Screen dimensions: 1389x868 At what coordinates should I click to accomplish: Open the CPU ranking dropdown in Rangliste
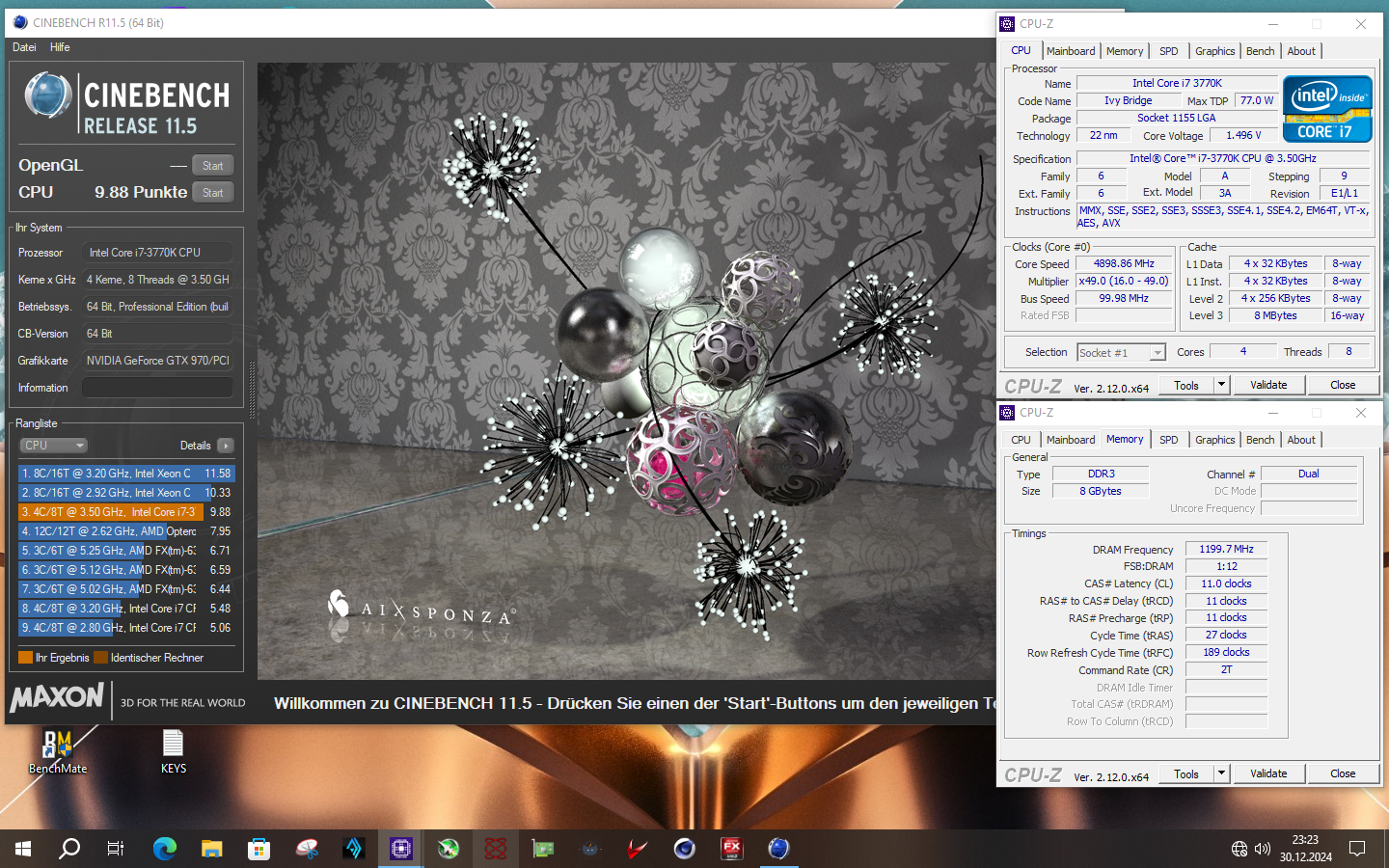click(54, 446)
